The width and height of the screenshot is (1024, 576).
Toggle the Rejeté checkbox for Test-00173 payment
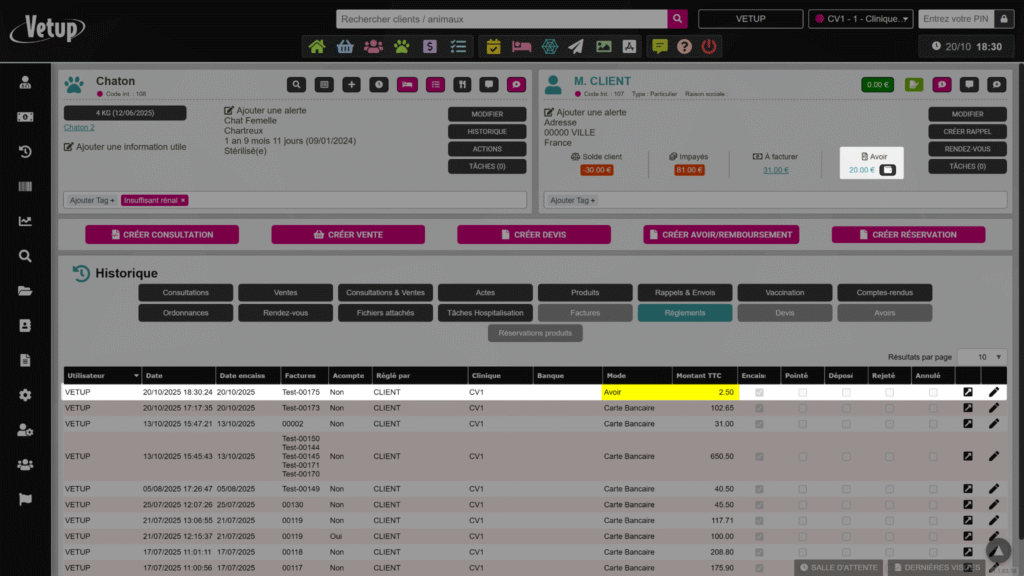pyautogui.click(x=889, y=408)
